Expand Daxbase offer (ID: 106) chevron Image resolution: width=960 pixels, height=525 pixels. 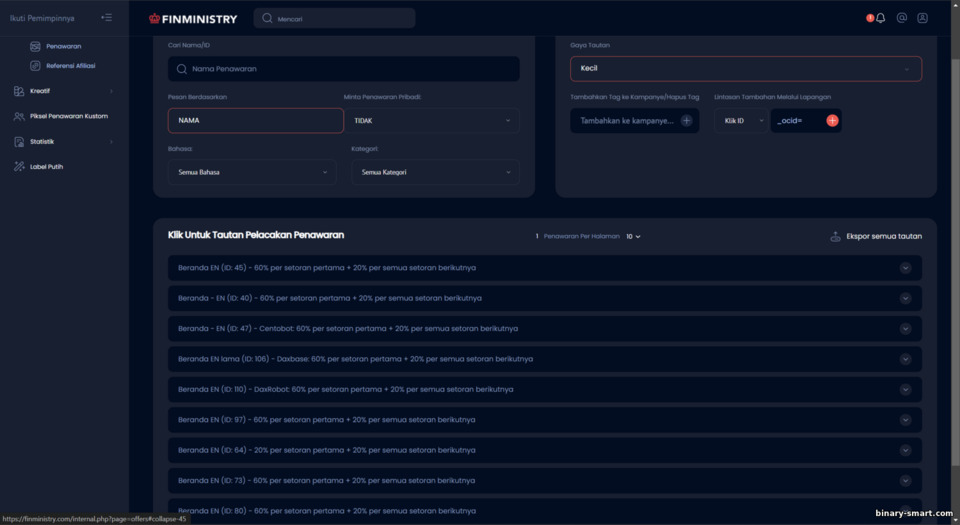pyautogui.click(x=905, y=359)
